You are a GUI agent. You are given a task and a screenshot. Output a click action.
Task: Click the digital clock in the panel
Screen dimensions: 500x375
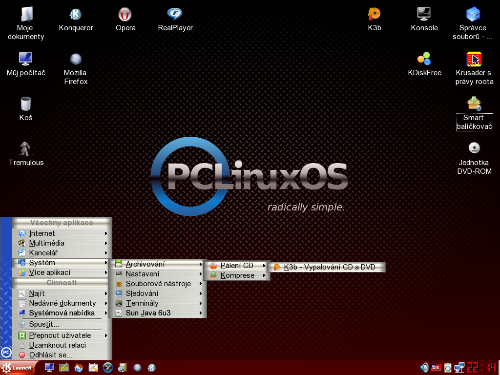[x=481, y=368]
